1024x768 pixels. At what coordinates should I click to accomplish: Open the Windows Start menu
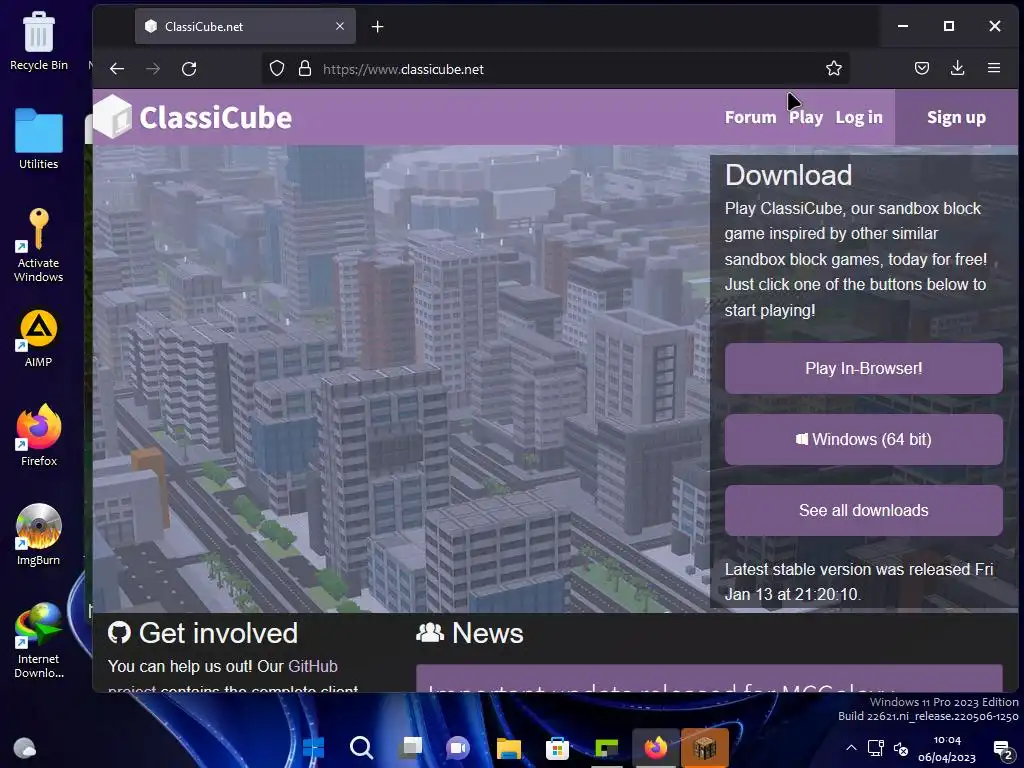coord(313,748)
